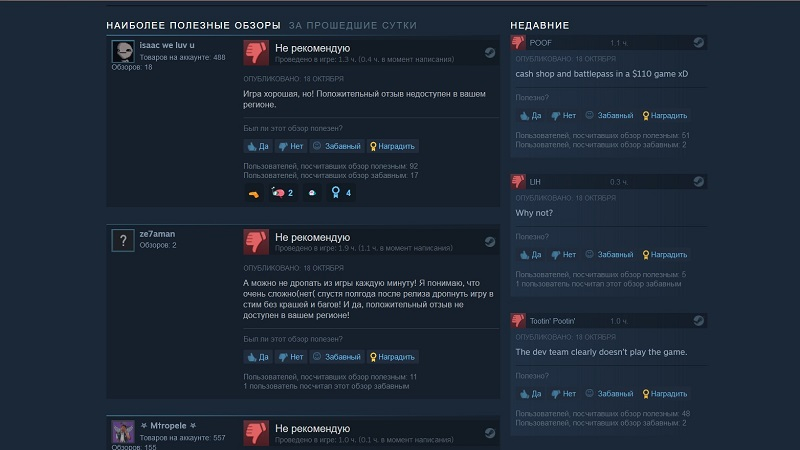Open ze7aman question-mark avatar
800x450 pixels.
123,240
